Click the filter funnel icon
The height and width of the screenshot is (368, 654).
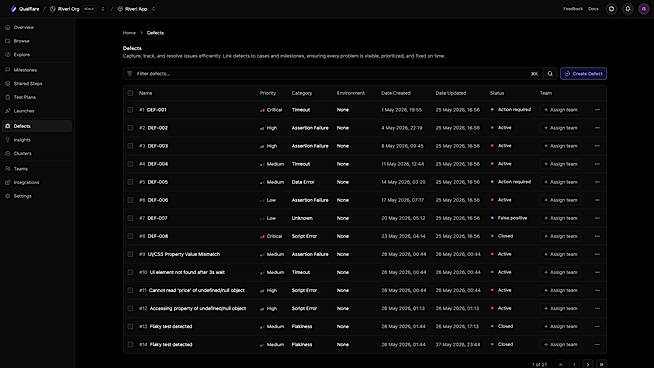point(130,74)
